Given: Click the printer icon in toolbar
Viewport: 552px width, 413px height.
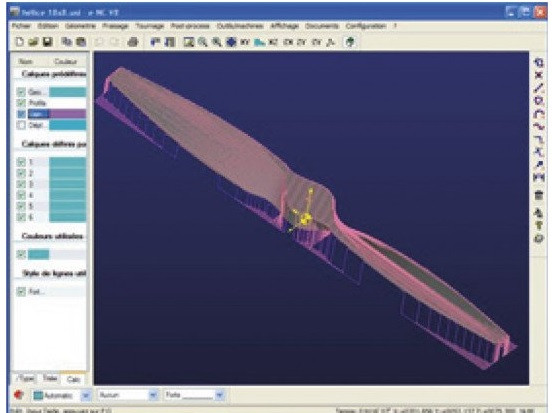Looking at the screenshot, I should point(132,42).
